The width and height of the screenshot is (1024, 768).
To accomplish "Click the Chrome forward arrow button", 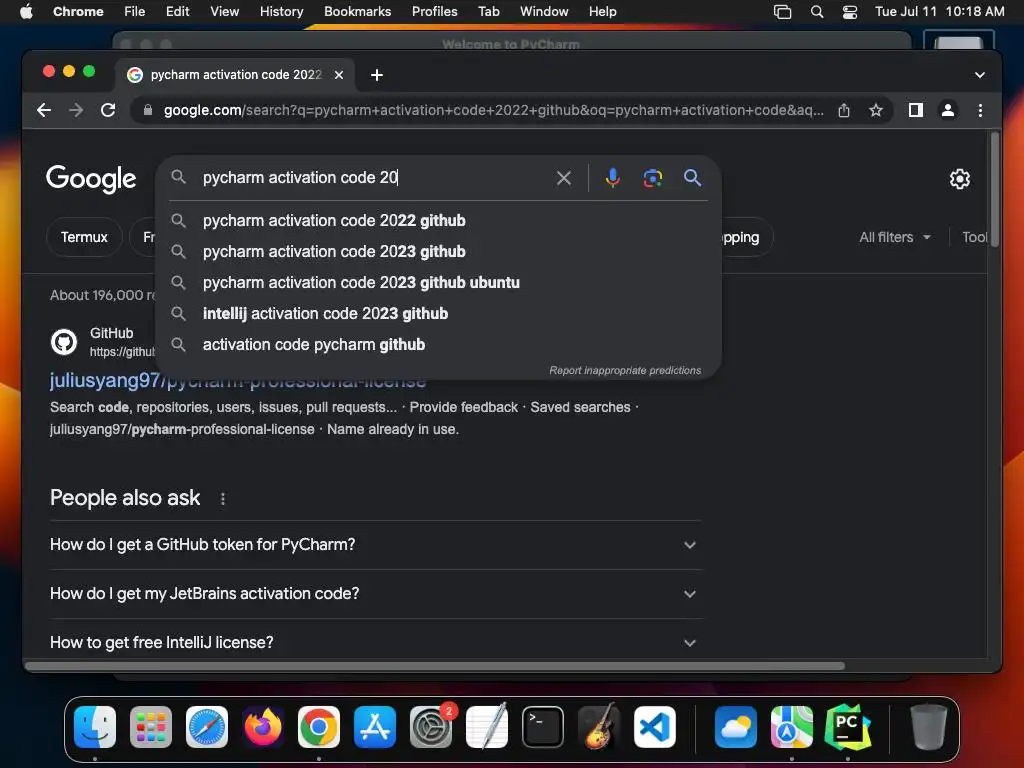I will [x=76, y=110].
